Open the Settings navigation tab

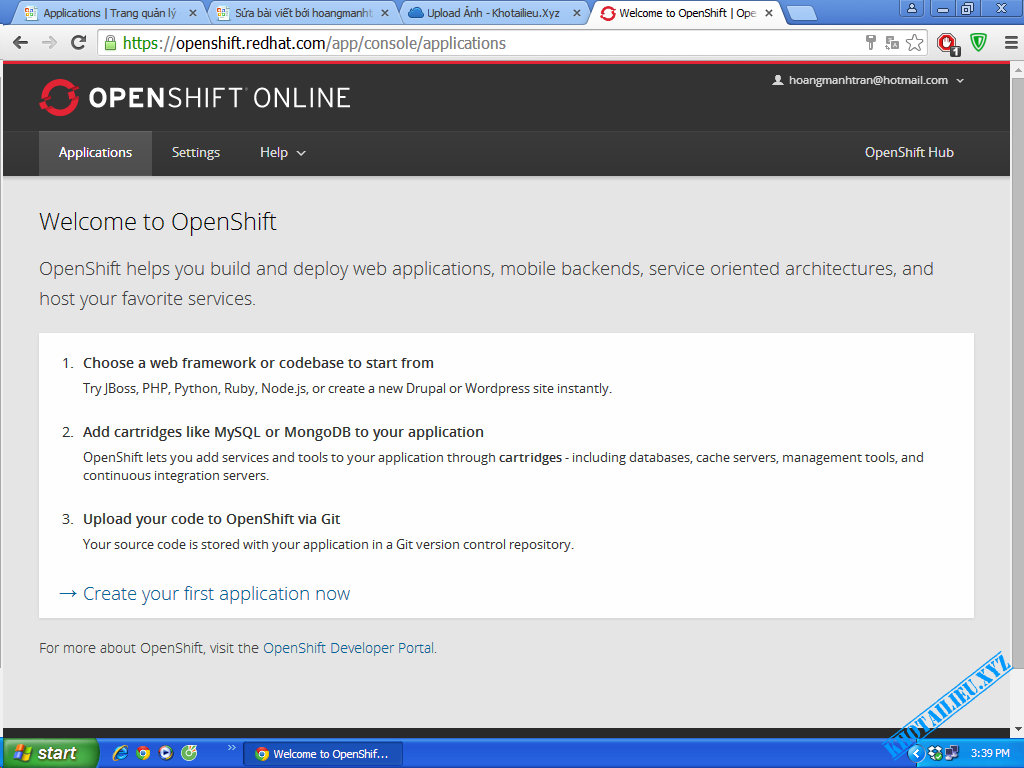(x=195, y=153)
